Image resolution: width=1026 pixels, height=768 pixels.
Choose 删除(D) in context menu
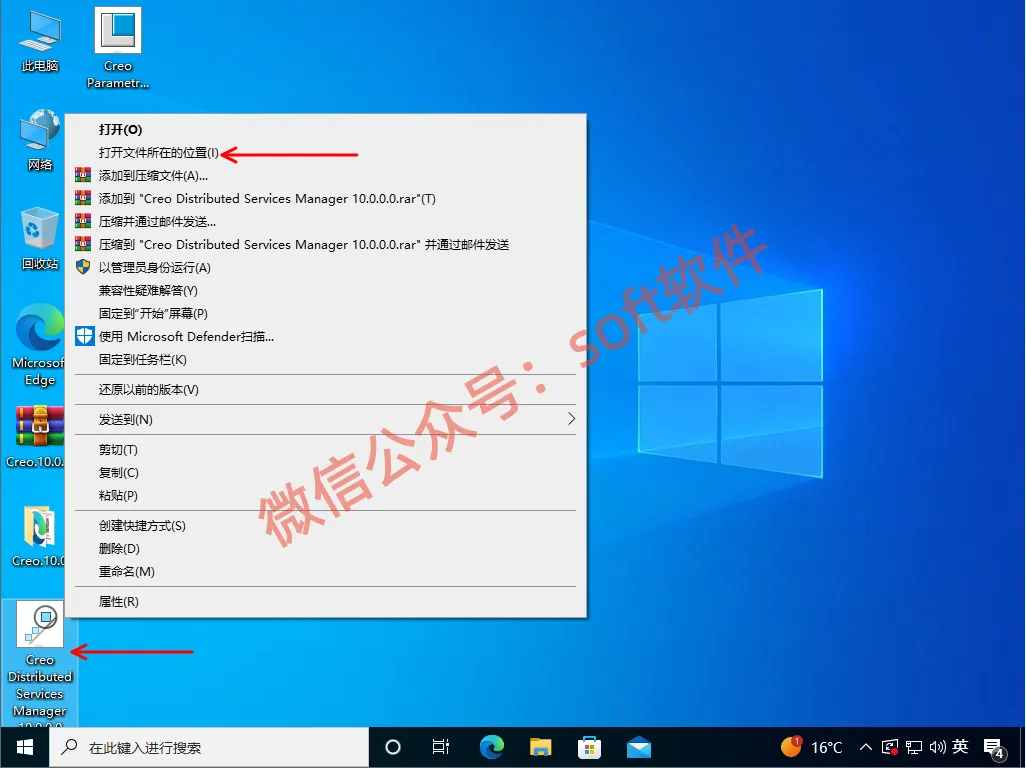(326, 549)
